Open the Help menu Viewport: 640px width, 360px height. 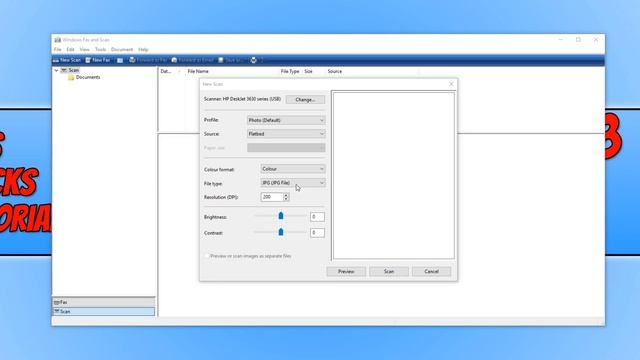click(x=143, y=49)
